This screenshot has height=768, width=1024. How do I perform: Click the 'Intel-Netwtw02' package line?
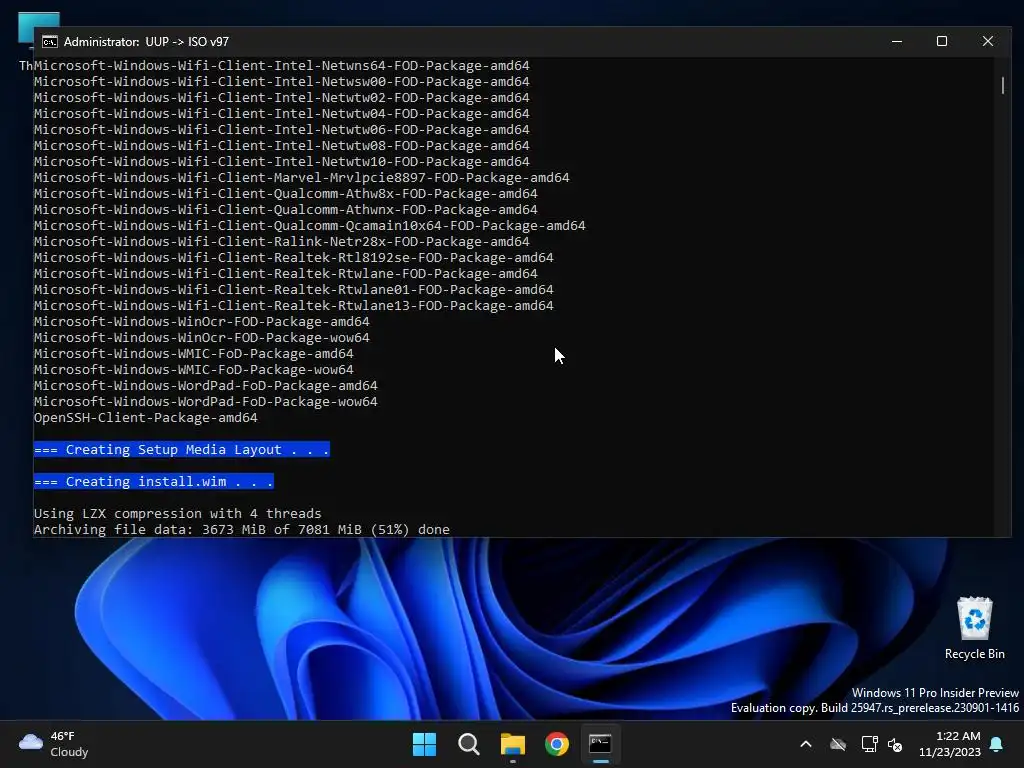pos(281,97)
